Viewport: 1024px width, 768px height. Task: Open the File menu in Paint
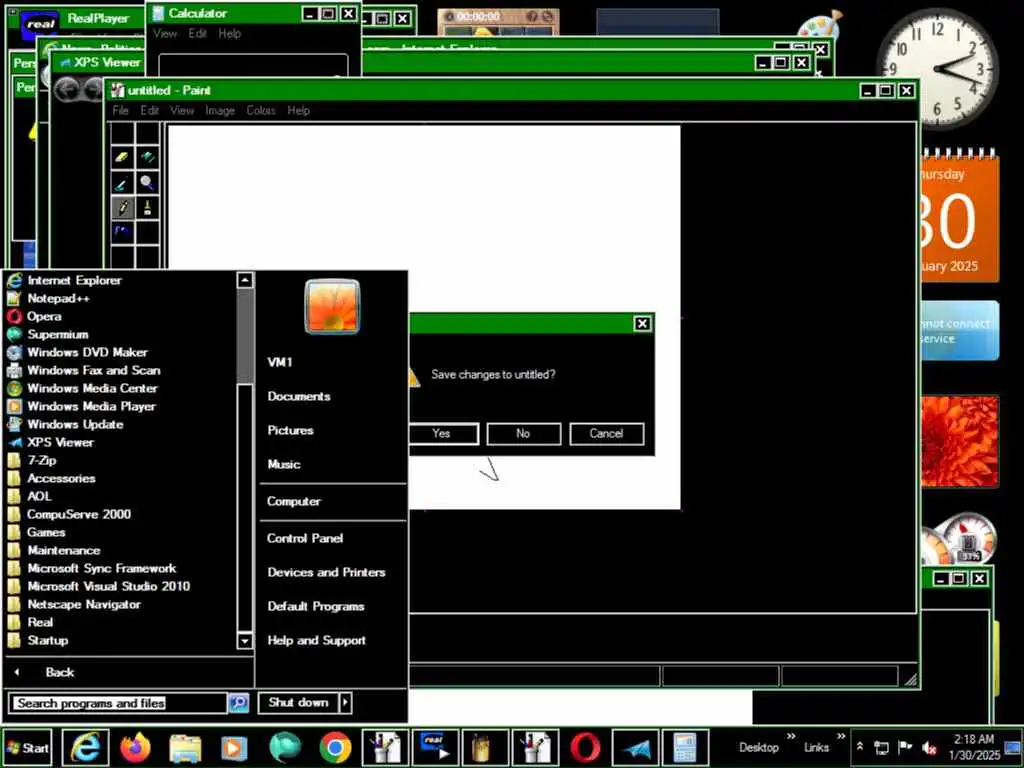(120, 110)
